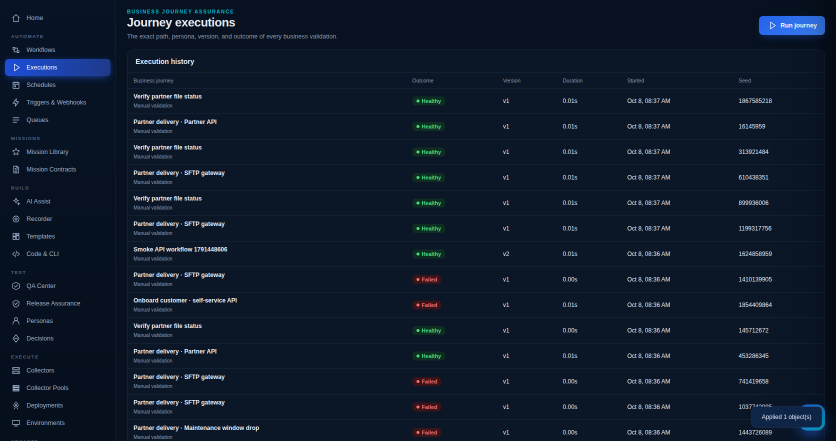Viewport: 836px width, 441px height.
Task: Open Mission Contracts
Action: pyautogui.click(x=58, y=170)
